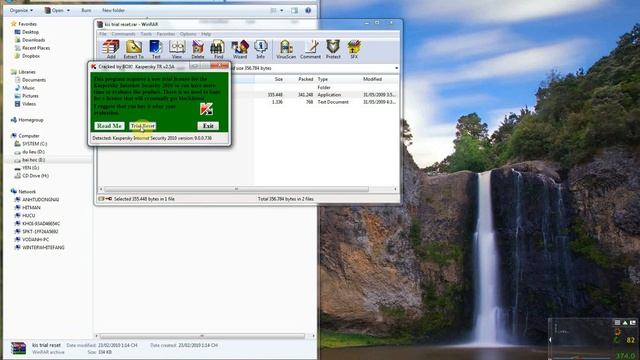This screenshot has height=360, width=640.
Task: Select Dropbox in Favorites
Action: point(27,56)
